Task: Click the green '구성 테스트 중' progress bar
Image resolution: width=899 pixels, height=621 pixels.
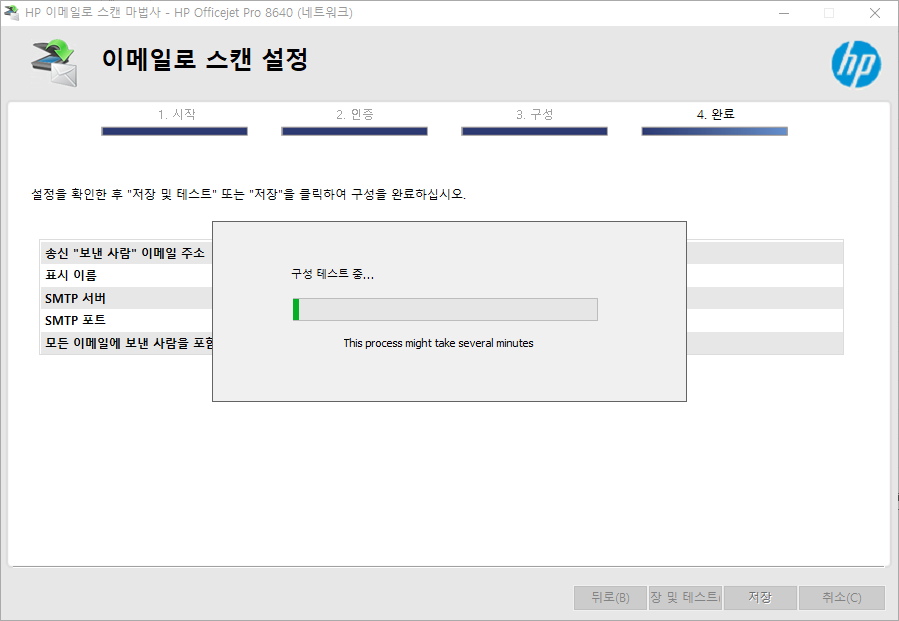Action: click(445, 310)
